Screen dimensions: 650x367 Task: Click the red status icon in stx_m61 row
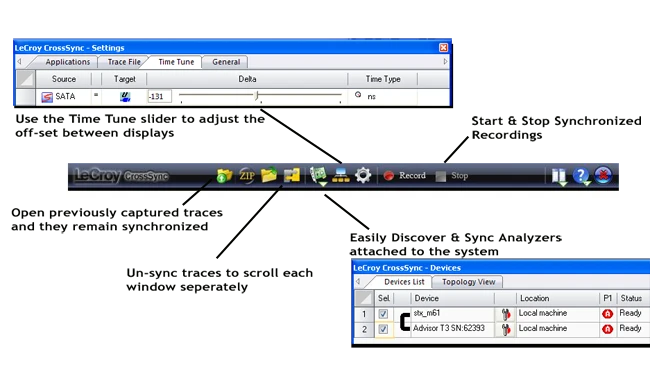click(607, 314)
